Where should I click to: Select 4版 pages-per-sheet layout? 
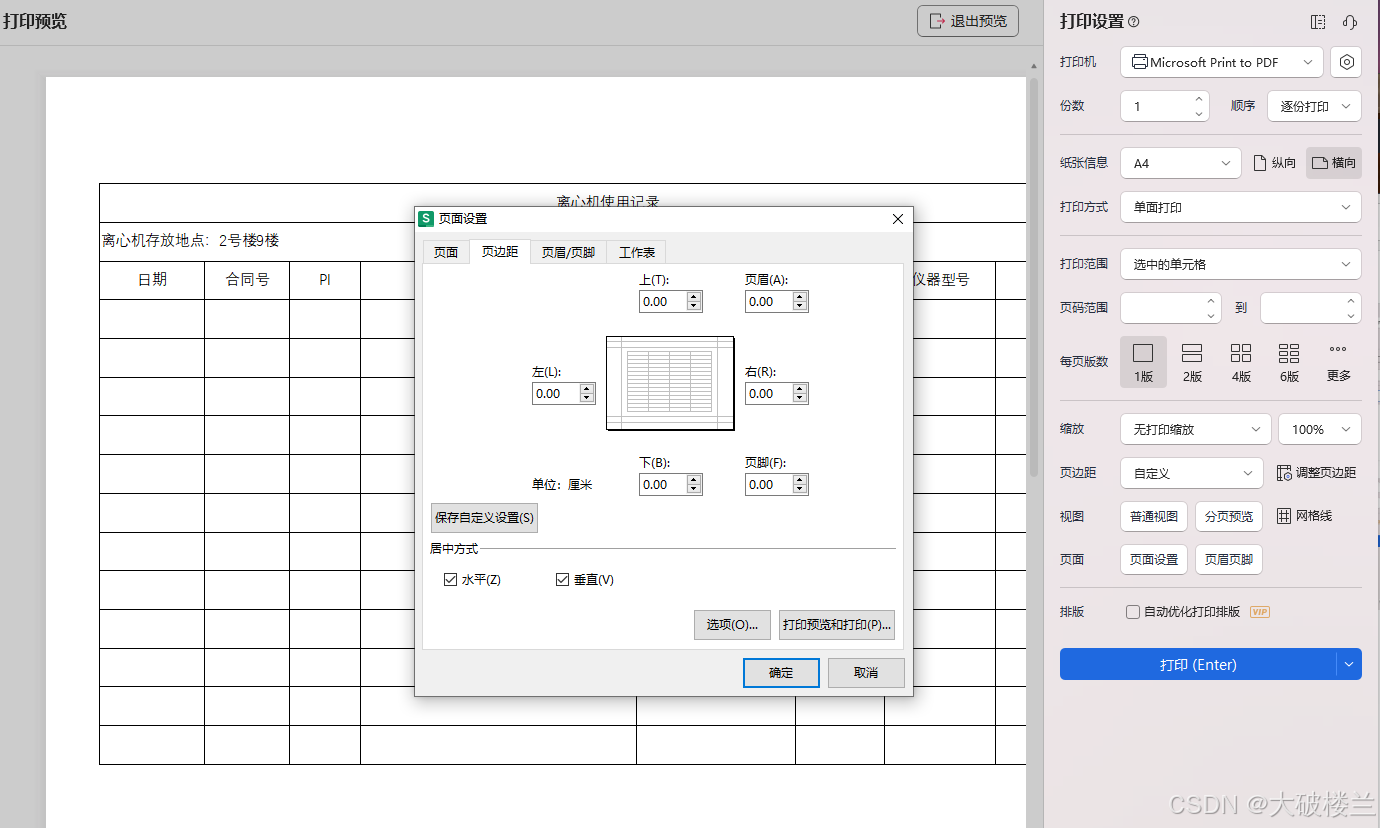(1241, 362)
